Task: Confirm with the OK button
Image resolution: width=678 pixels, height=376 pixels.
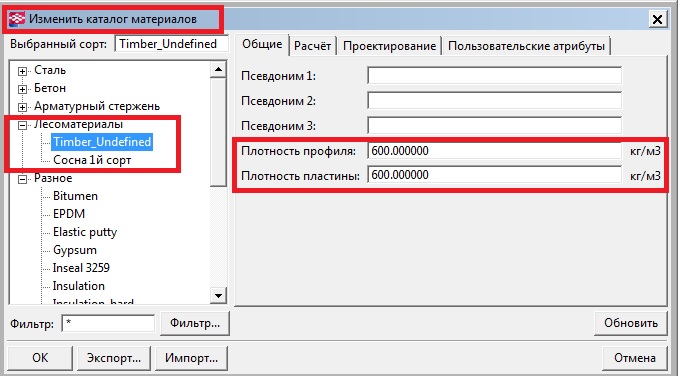Action: (40, 358)
